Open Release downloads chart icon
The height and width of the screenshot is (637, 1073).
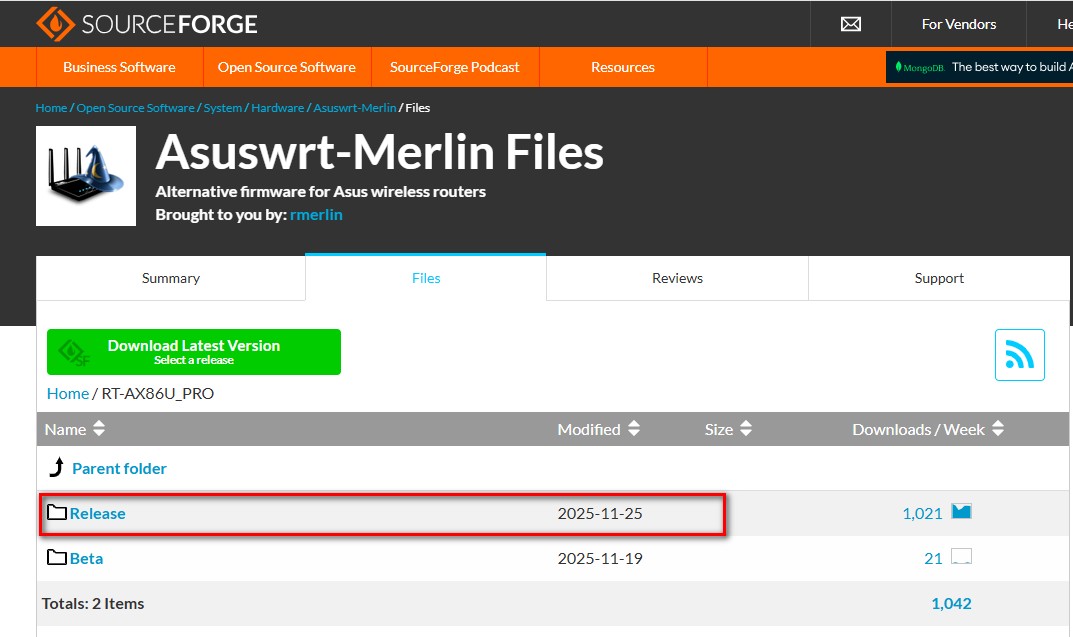pos(961,511)
